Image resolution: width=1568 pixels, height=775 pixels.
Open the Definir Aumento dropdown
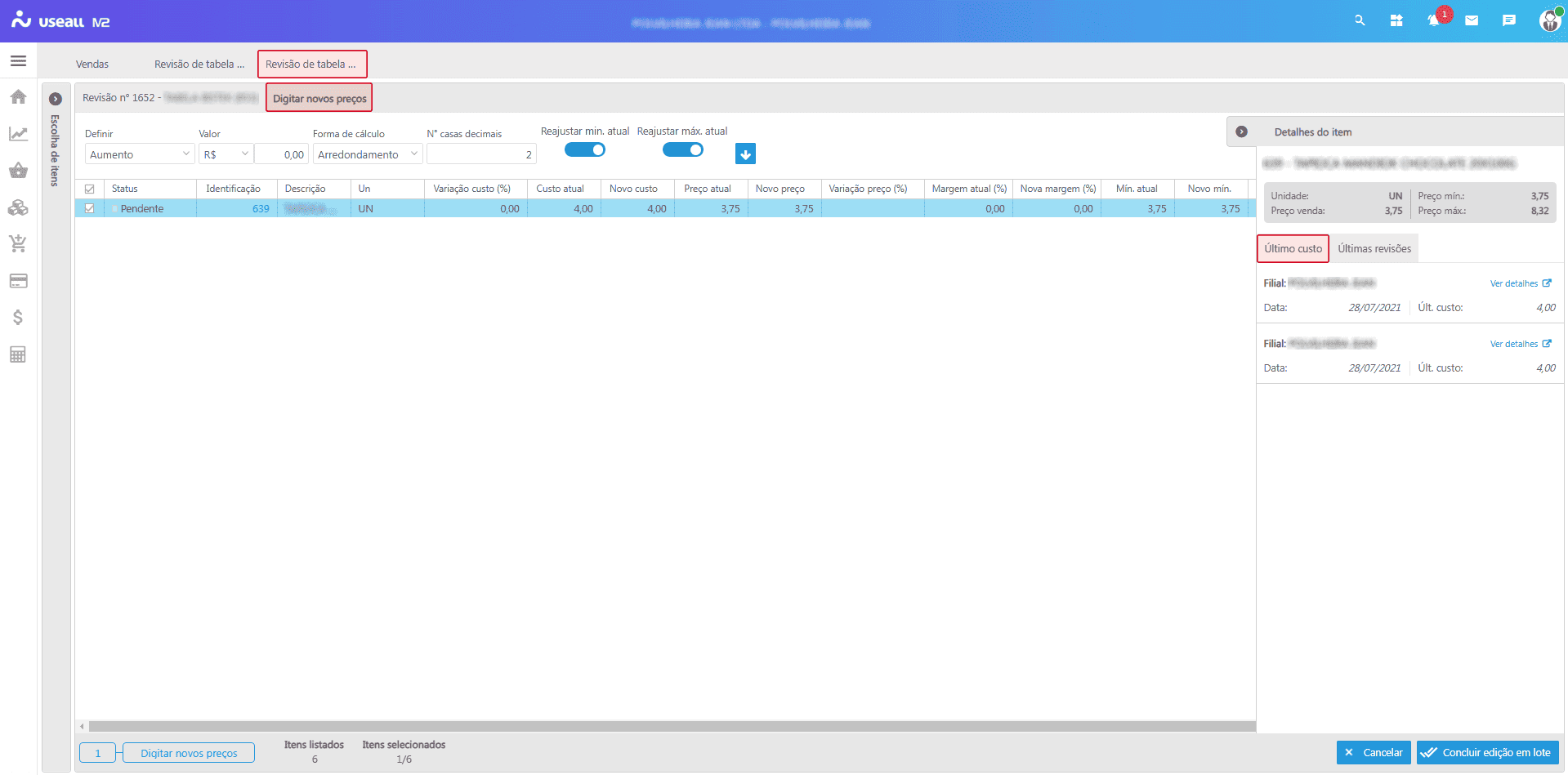click(x=139, y=154)
